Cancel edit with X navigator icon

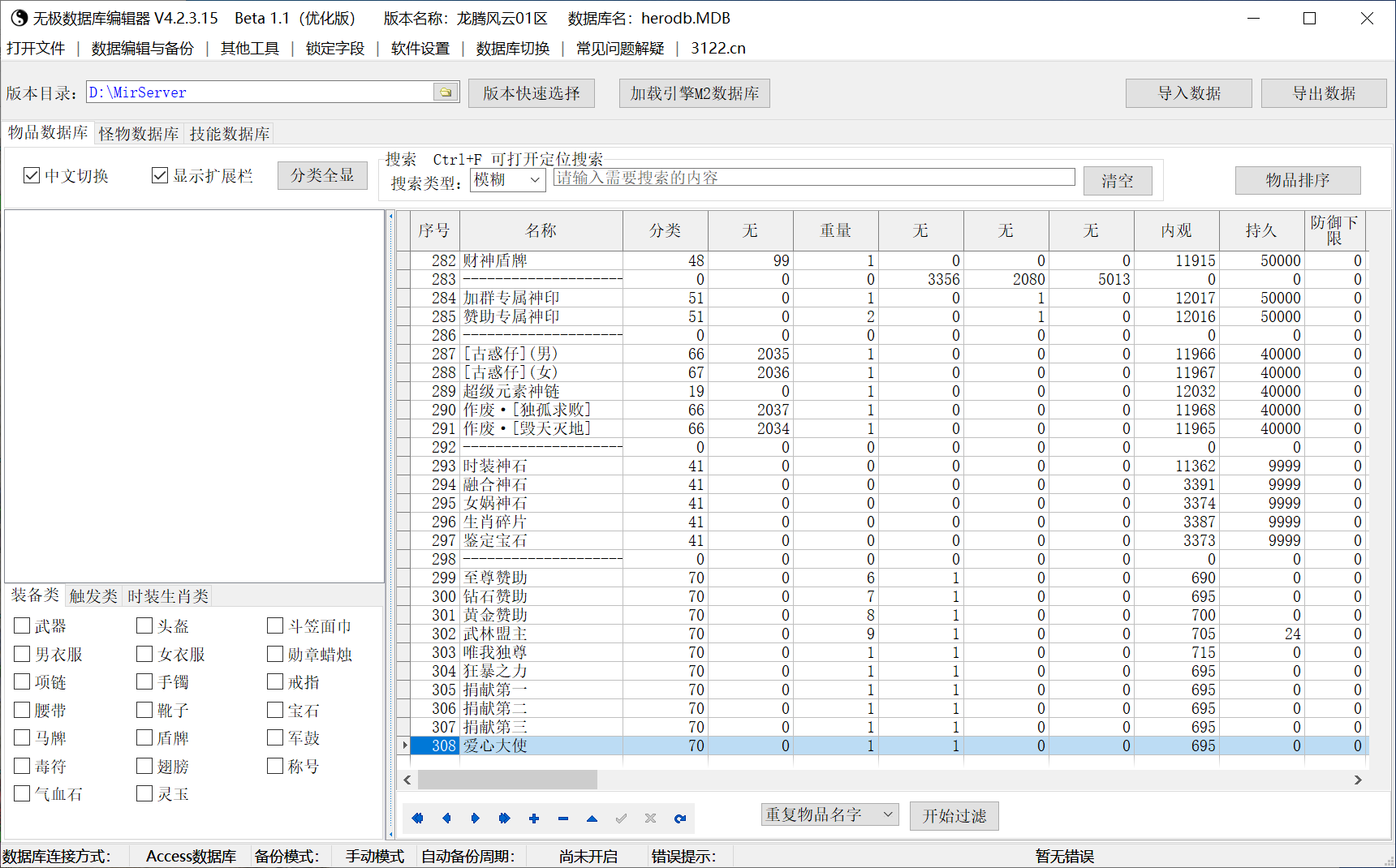tap(650, 818)
